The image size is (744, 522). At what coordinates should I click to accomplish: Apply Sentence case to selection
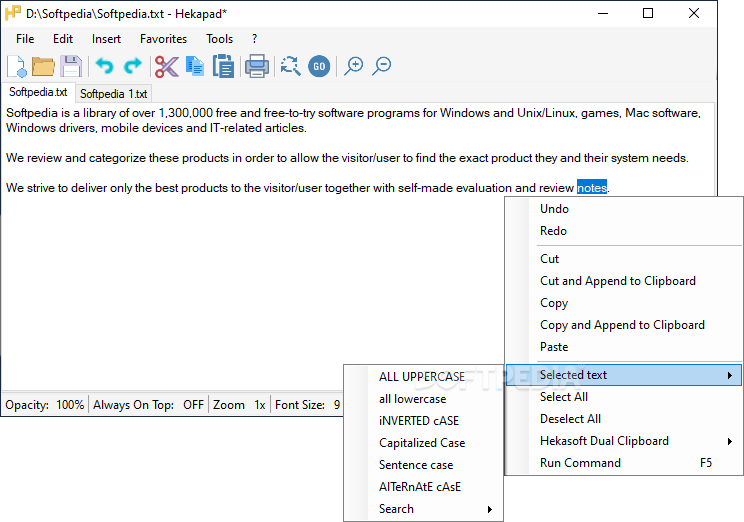point(423,465)
